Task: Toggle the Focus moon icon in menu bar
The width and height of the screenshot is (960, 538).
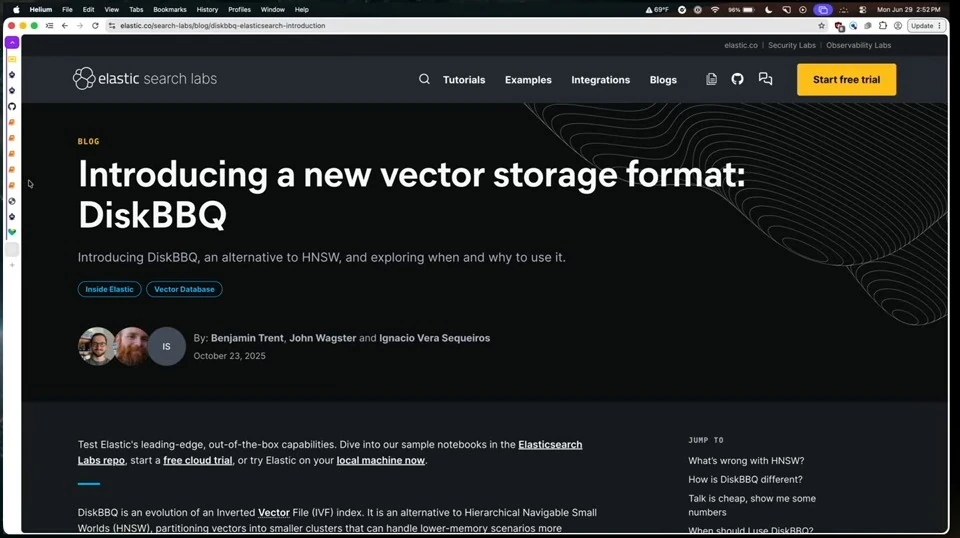Action: click(x=768, y=9)
